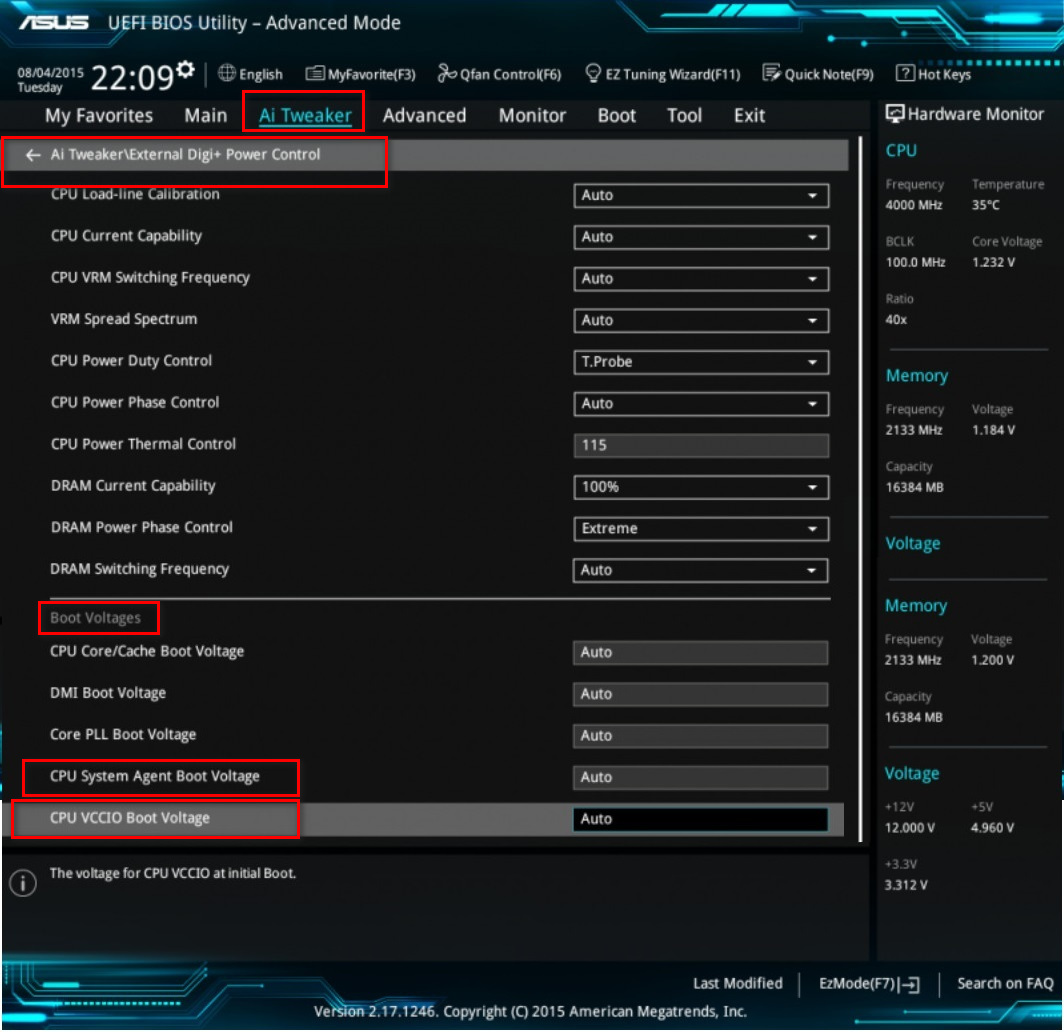Screen dimensions: 1064x1032
Task: Click the EZ Tuning Wizard bulb icon
Action: pos(592,73)
